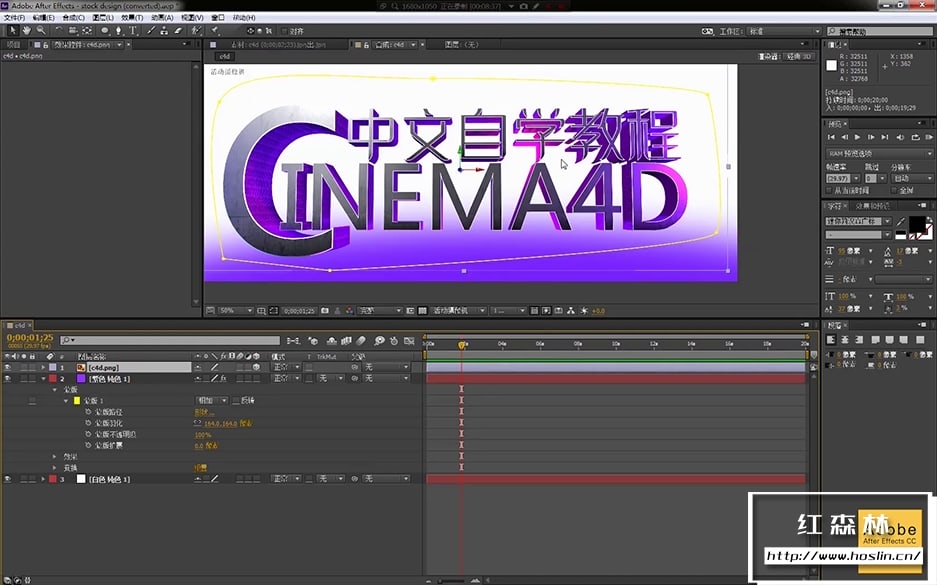This screenshot has height=585, width=937.
Task: Select the Type text tool
Action: pos(133,30)
